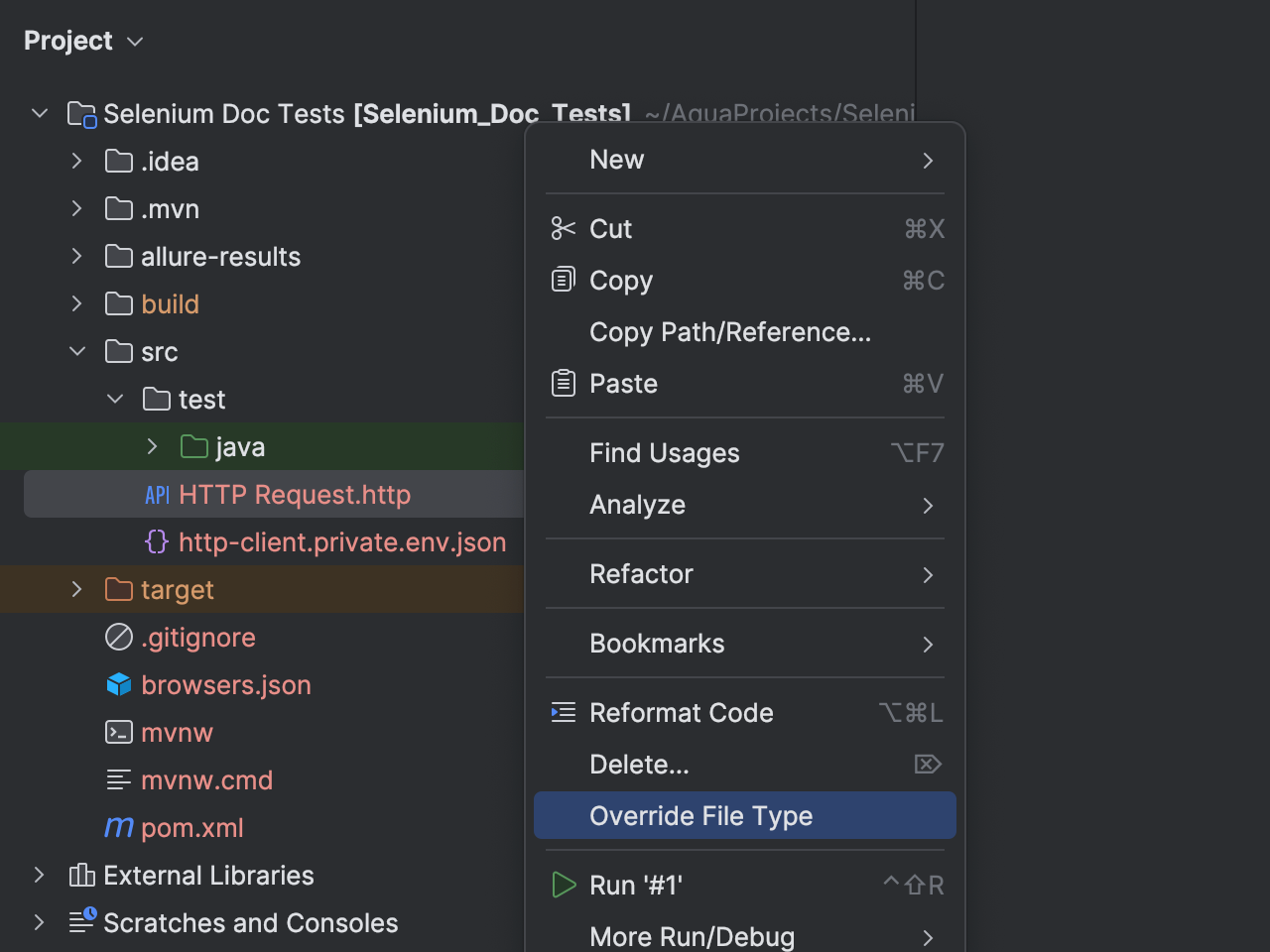Click the Reformat Code icon in the context menu

click(563, 712)
